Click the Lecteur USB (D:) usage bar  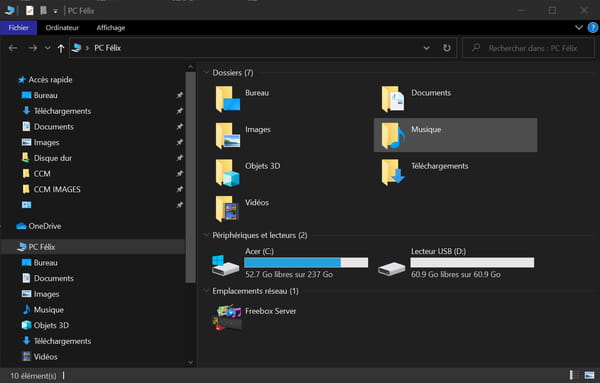coord(472,262)
